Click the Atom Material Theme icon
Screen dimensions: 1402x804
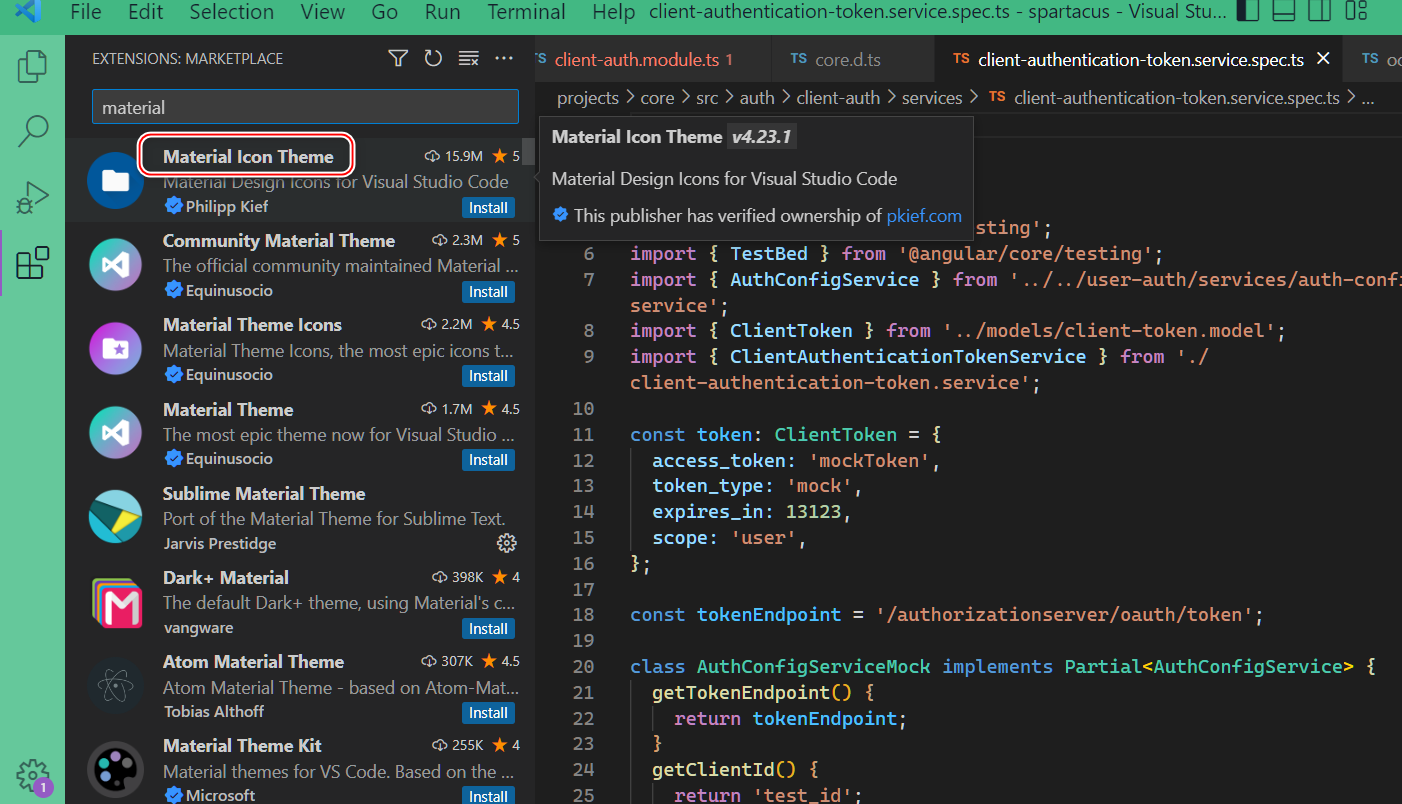(115, 686)
